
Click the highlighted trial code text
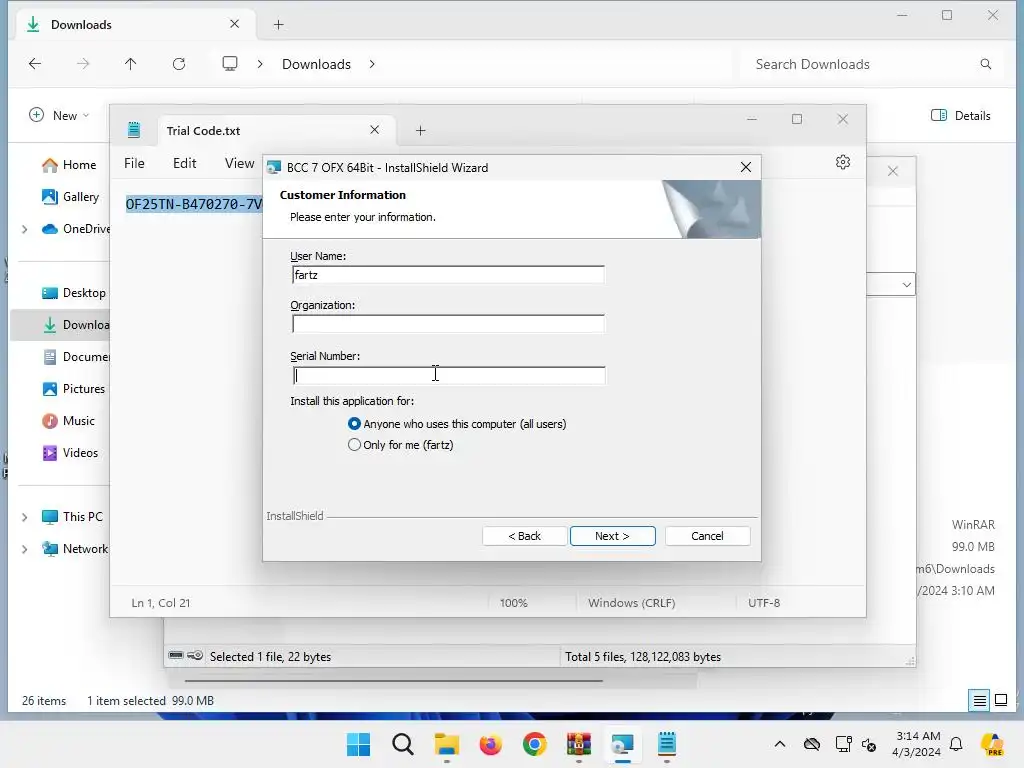193,204
